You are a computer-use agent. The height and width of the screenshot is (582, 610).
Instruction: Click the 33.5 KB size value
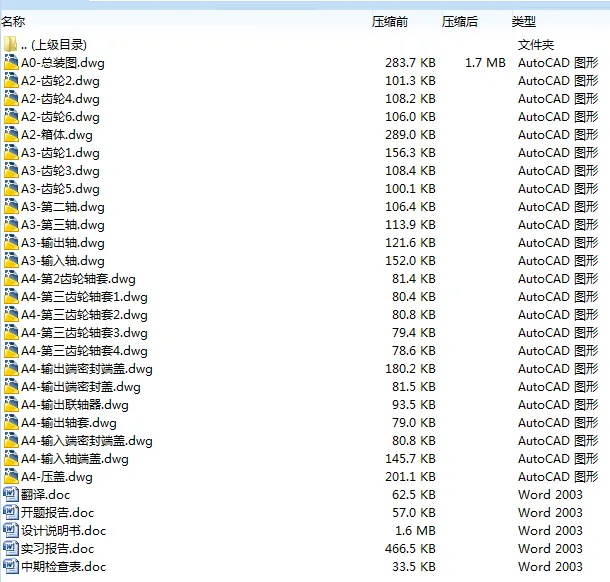[x=414, y=566]
